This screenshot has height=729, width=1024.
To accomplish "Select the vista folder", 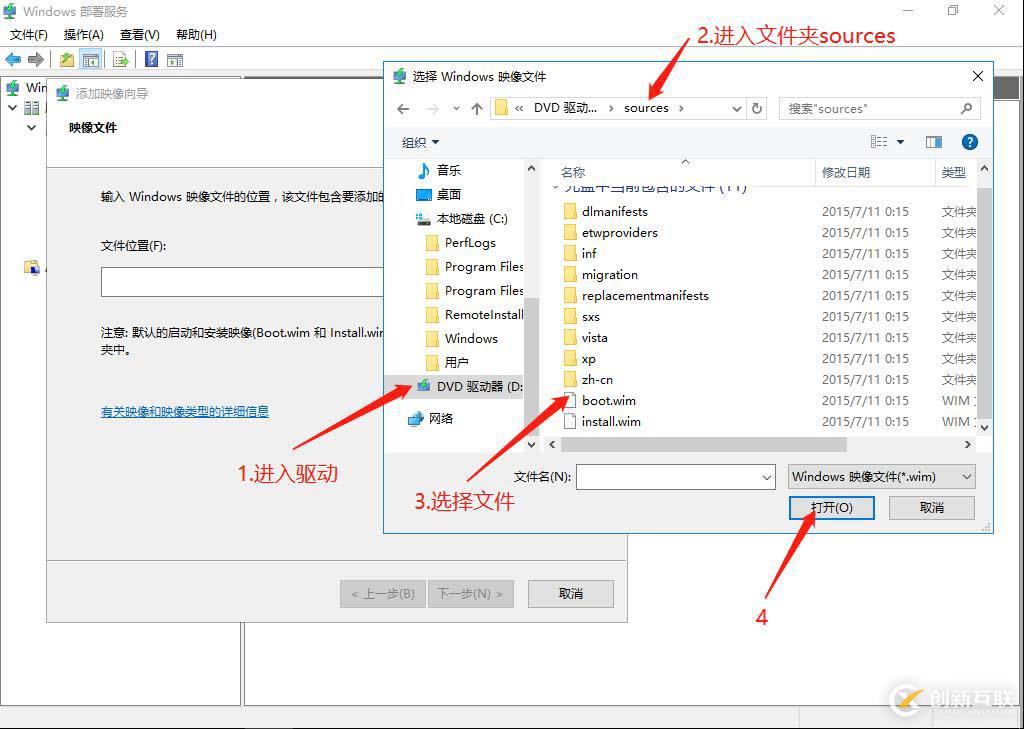I will click(586, 338).
